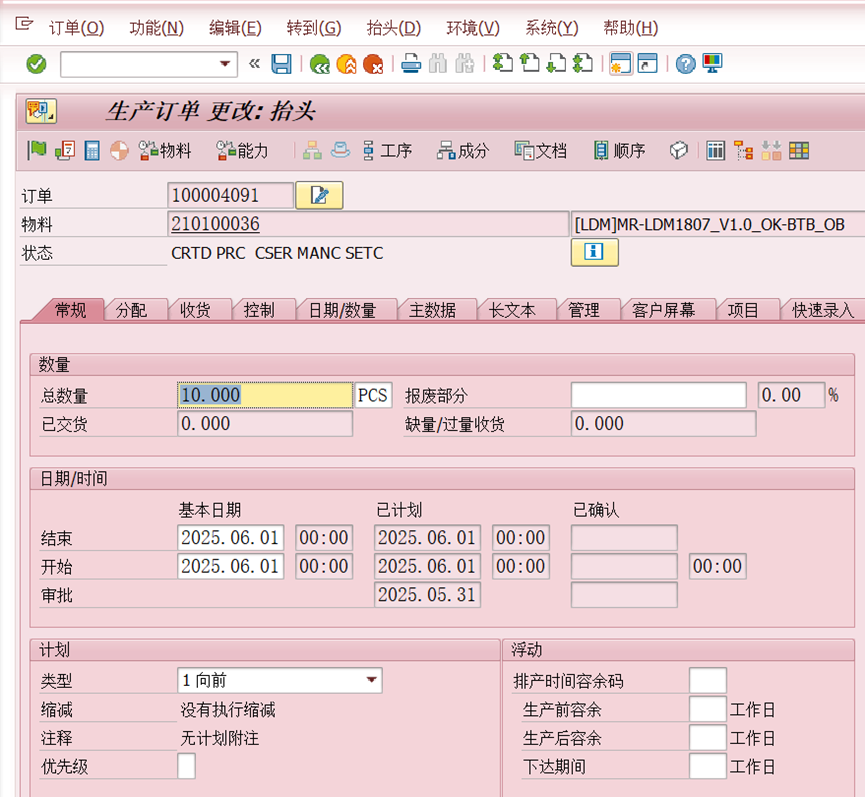
Task: Click the greyed hat-shaped toolbar icon
Action: [340, 150]
